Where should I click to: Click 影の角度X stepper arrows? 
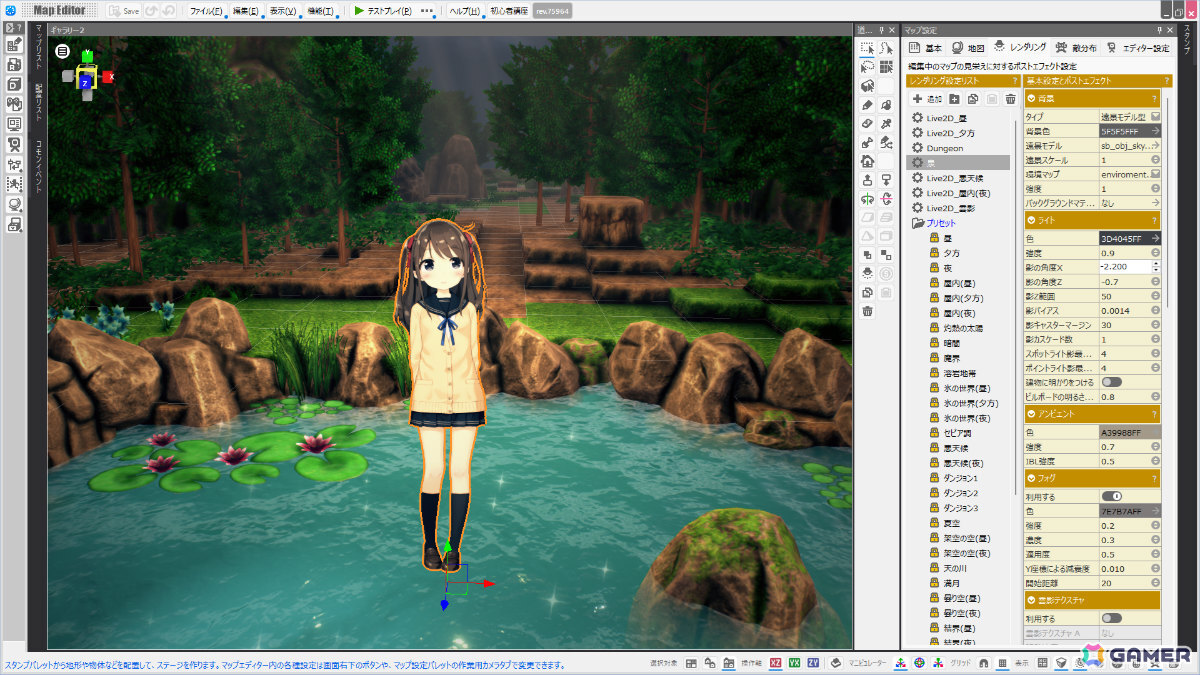1156,267
